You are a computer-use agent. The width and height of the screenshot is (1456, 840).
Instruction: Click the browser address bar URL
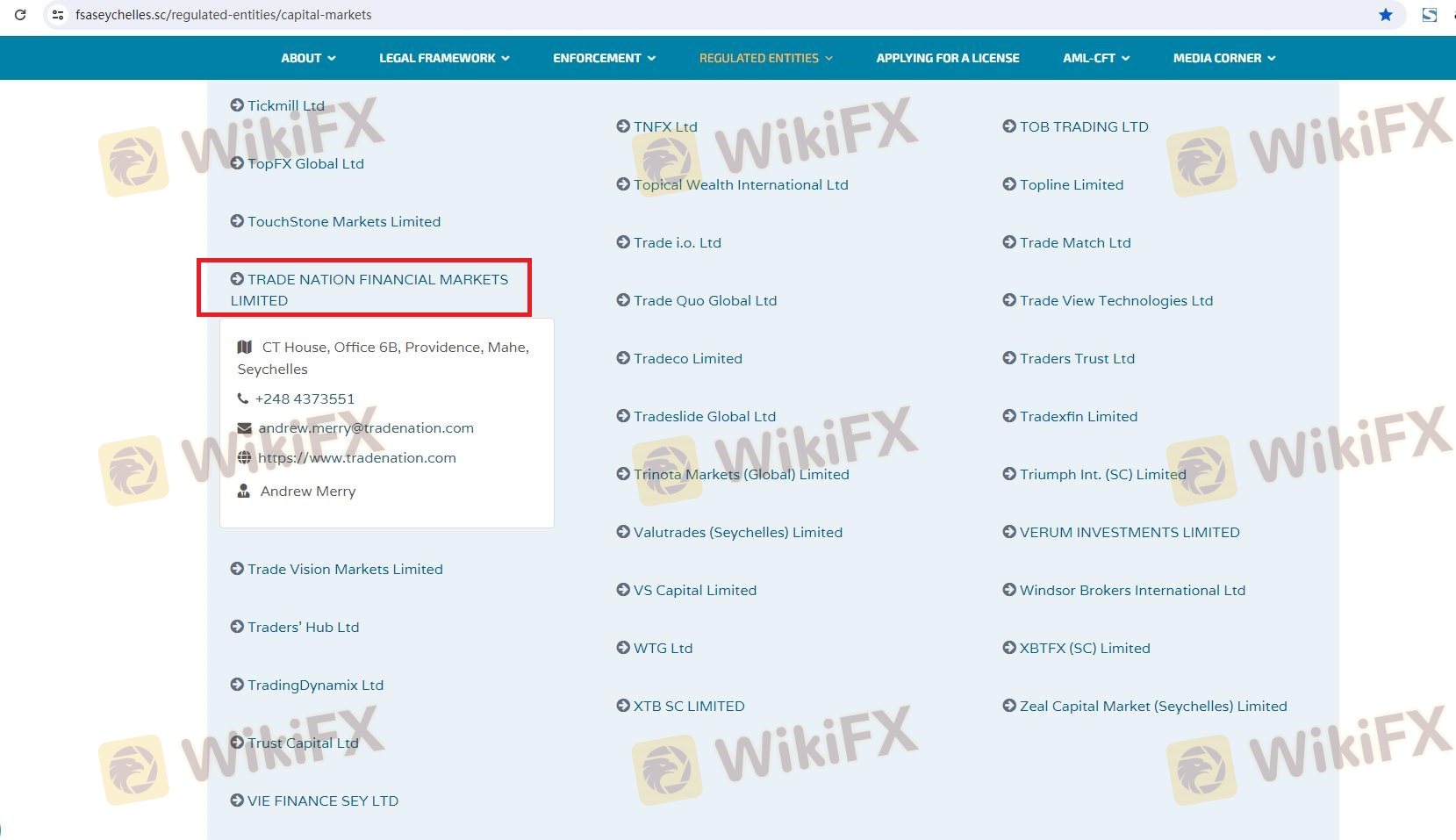[x=224, y=15]
